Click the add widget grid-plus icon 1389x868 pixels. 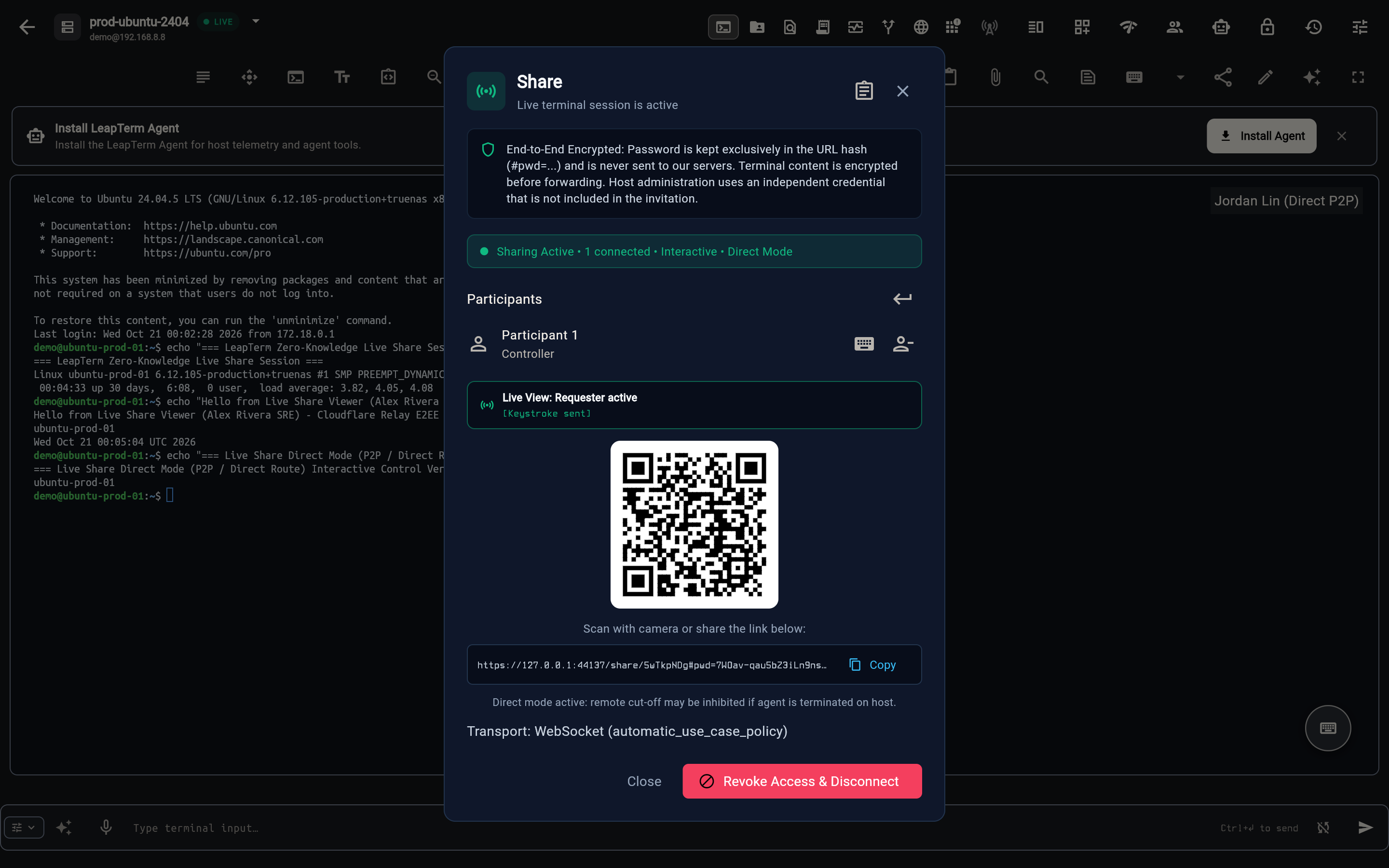point(1082,27)
